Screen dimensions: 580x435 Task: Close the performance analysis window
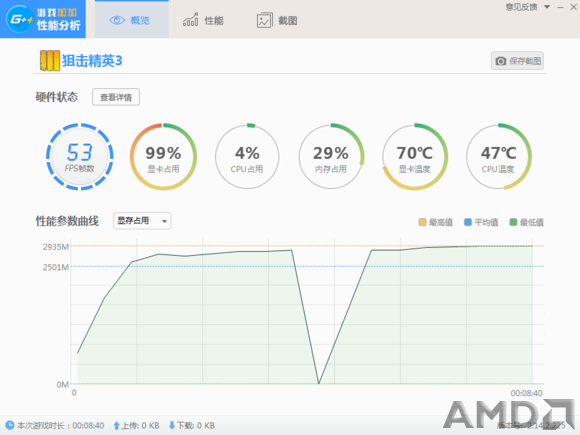point(573,7)
